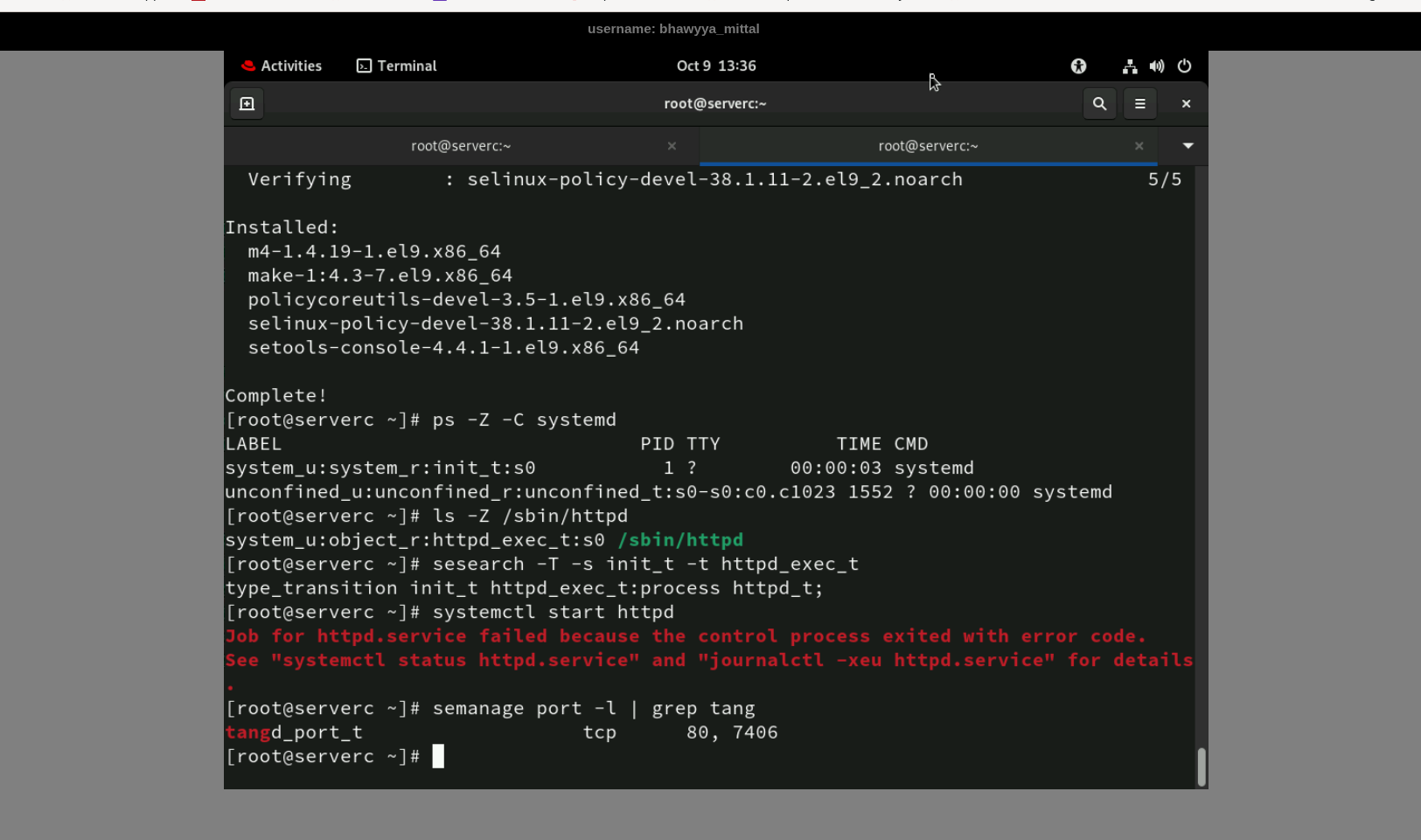This screenshot has height=840, width=1421.
Task: Click the 'username: bhawyya_mittal' banner text
Action: 673,29
